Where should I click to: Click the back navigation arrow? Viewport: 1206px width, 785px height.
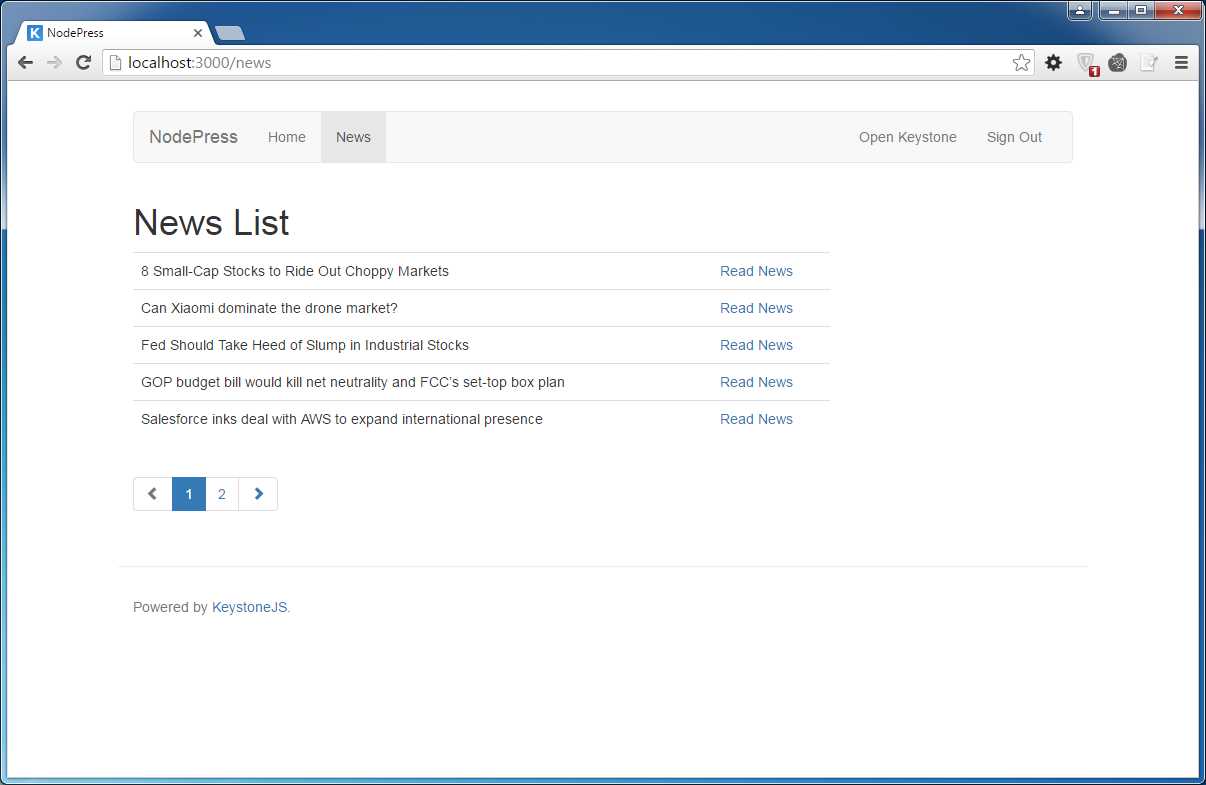[x=25, y=62]
